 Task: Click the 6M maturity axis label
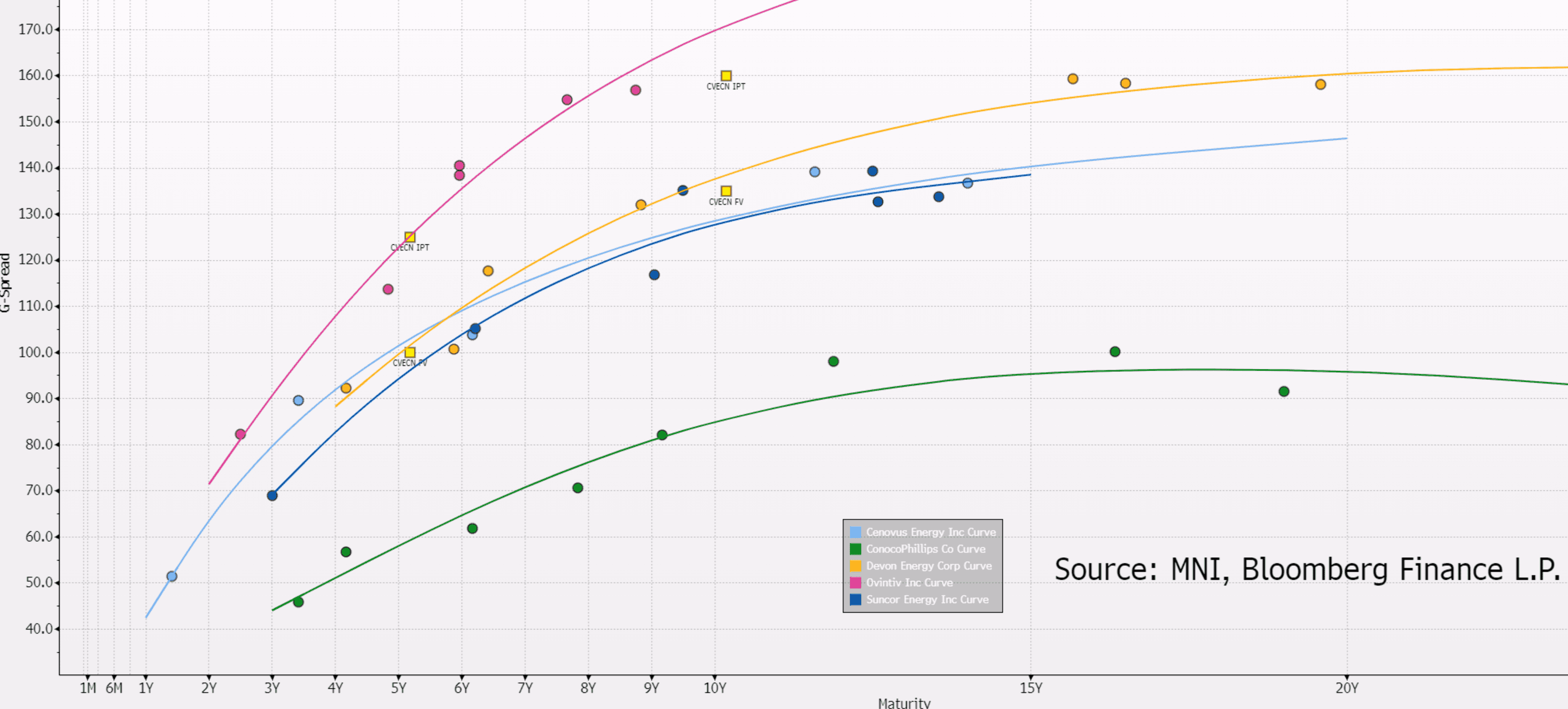[x=114, y=688]
